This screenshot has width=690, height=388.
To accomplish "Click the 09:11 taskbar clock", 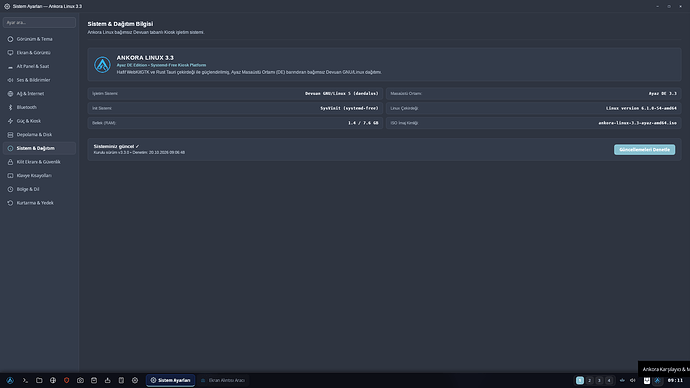I will click(x=675, y=381).
